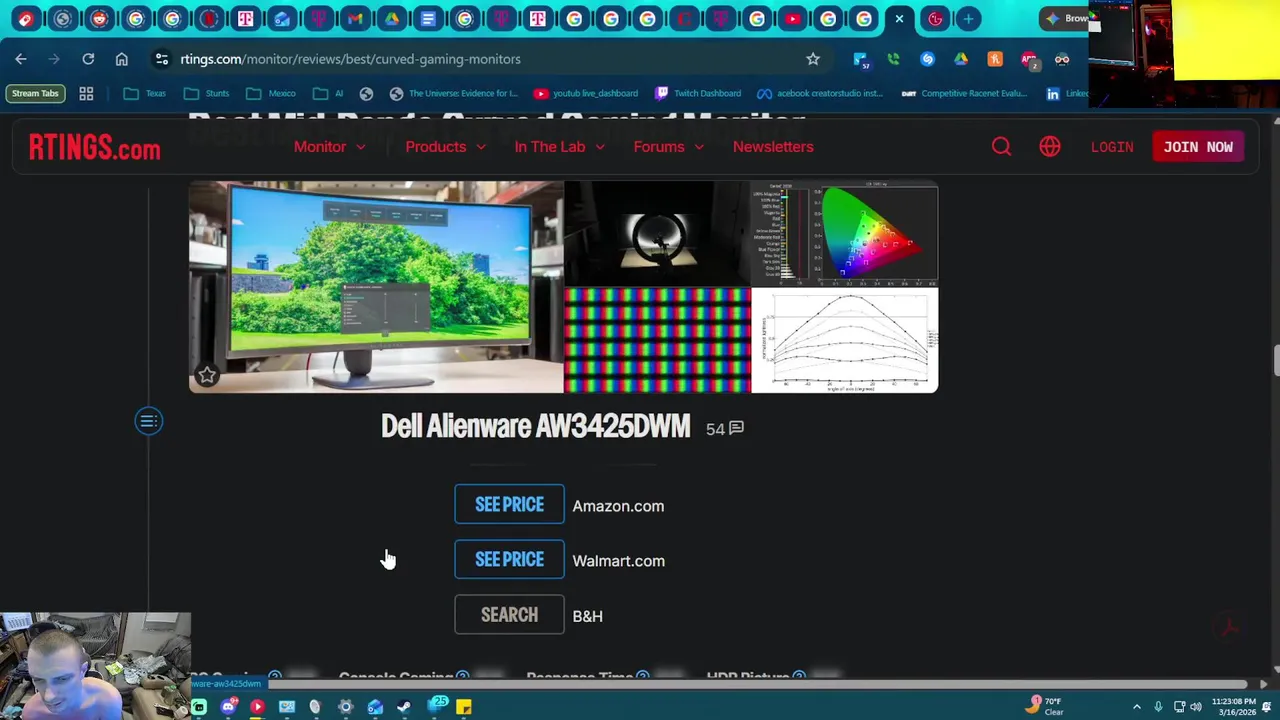Open the Stunts bookmark folder
The width and height of the screenshot is (1280, 720).
click(x=207, y=93)
